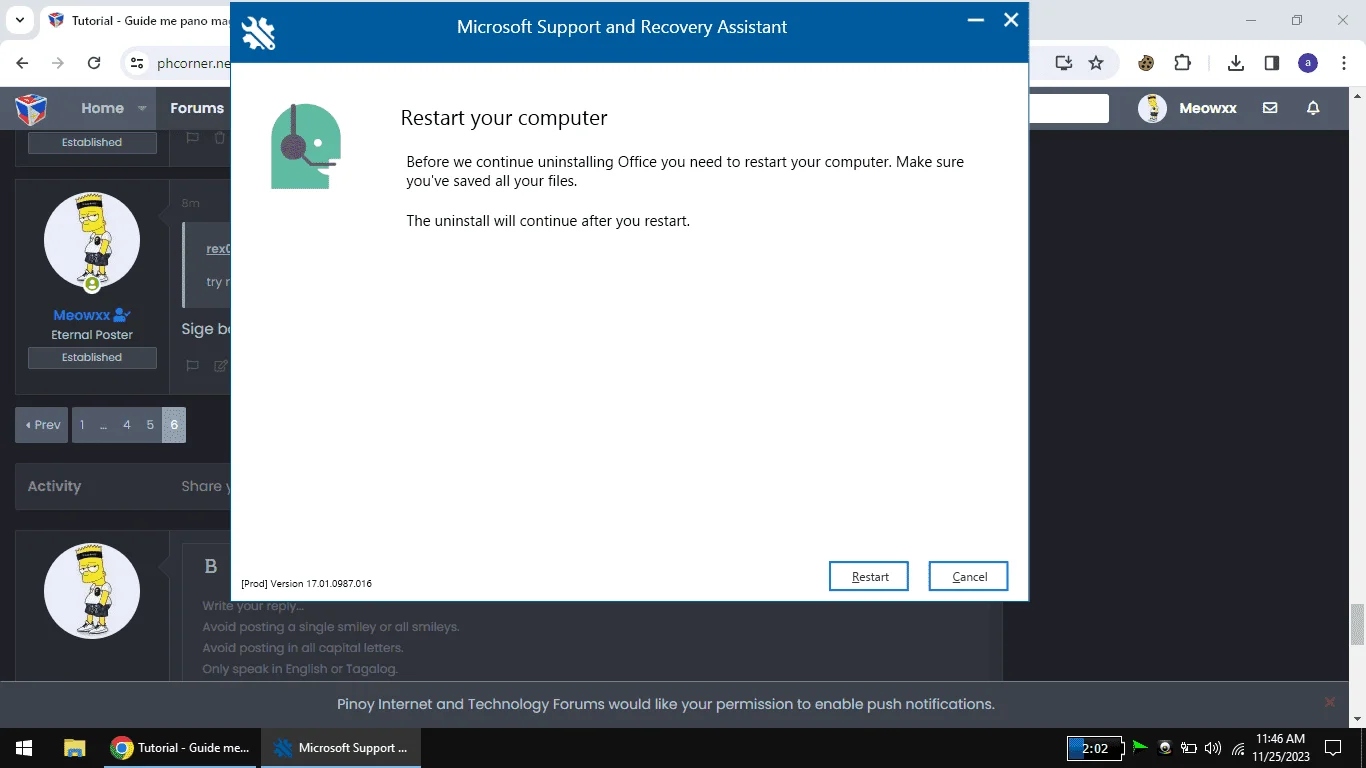Open forum alerts bell icon
The image size is (1366, 768).
(1314, 108)
